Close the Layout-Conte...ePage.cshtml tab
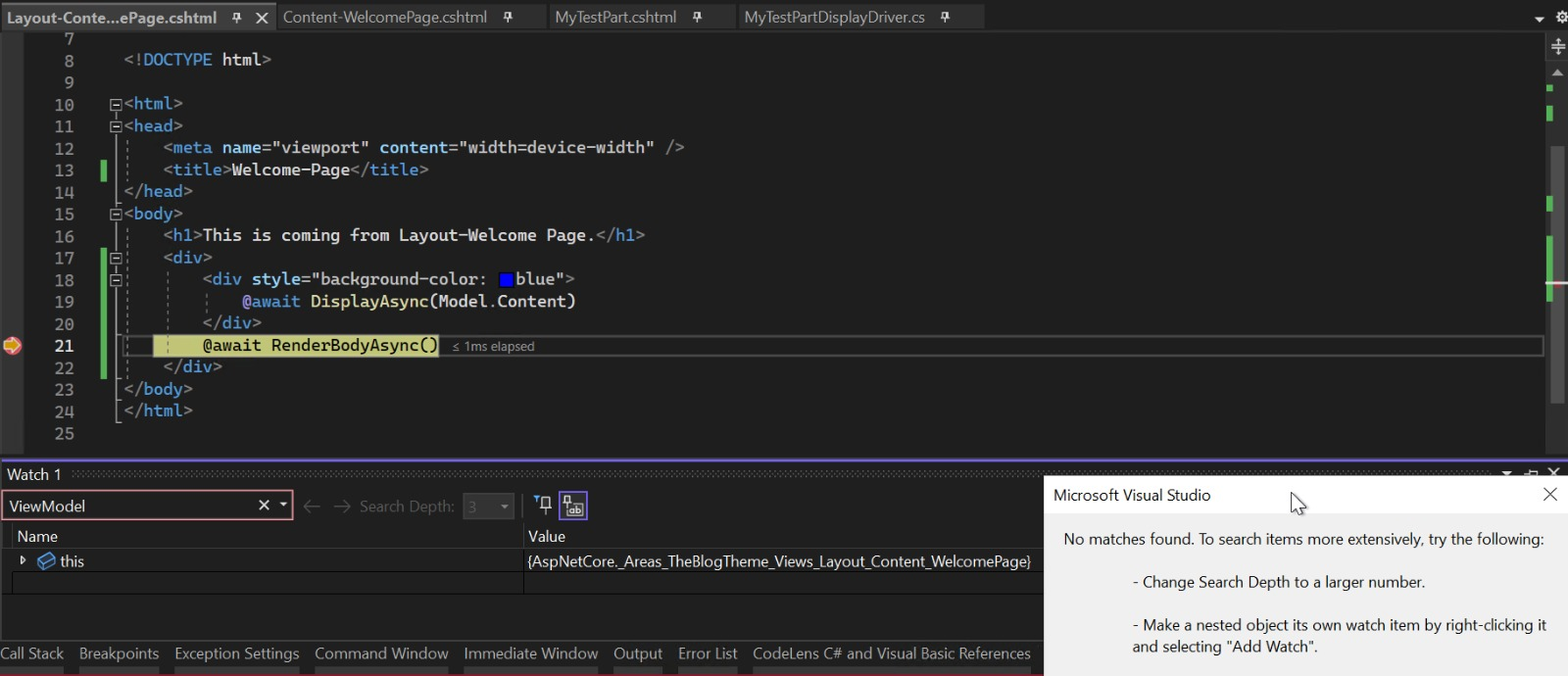1568x676 pixels. pyautogui.click(x=262, y=18)
